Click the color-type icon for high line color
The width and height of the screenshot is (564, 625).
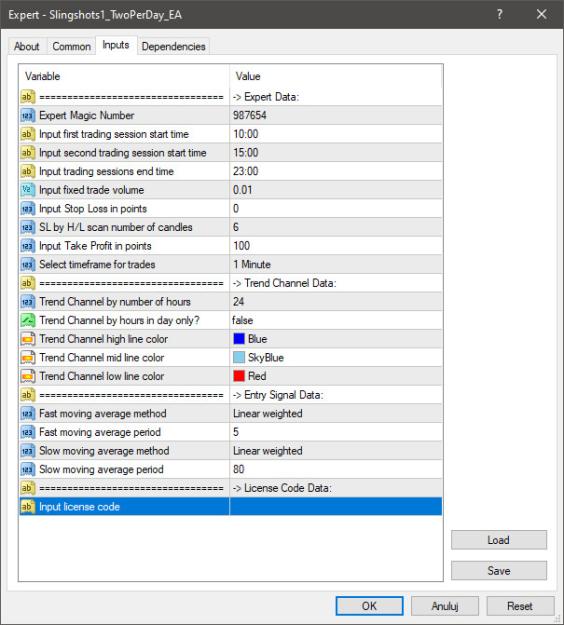[x=28, y=339]
